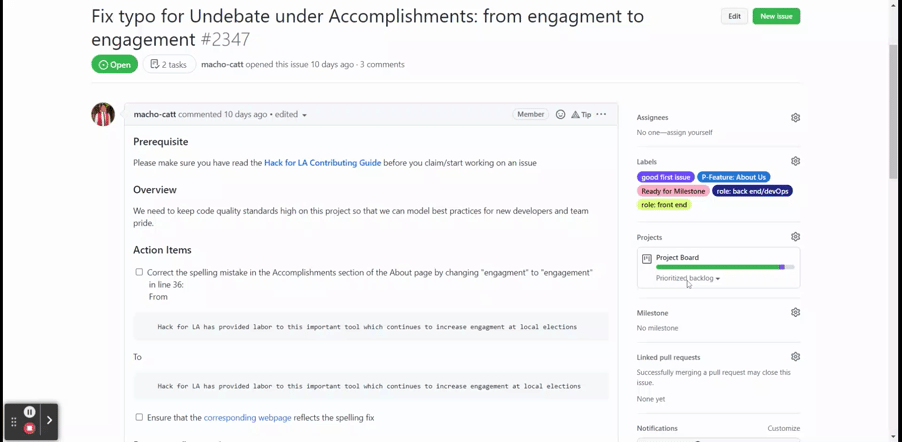Select the 'Ready for Milestone' label
This screenshot has width=902, height=442.
click(x=673, y=191)
